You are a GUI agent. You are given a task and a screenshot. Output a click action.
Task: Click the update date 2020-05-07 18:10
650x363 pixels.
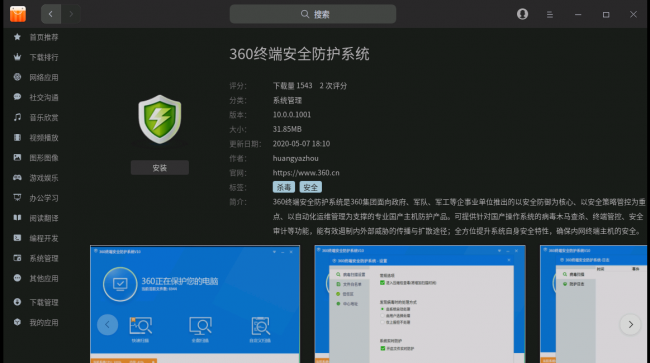(x=301, y=144)
